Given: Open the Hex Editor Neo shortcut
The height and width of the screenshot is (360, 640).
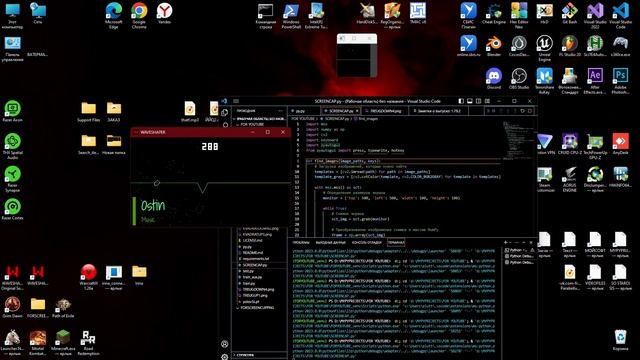Looking at the screenshot, I should pos(519,16).
